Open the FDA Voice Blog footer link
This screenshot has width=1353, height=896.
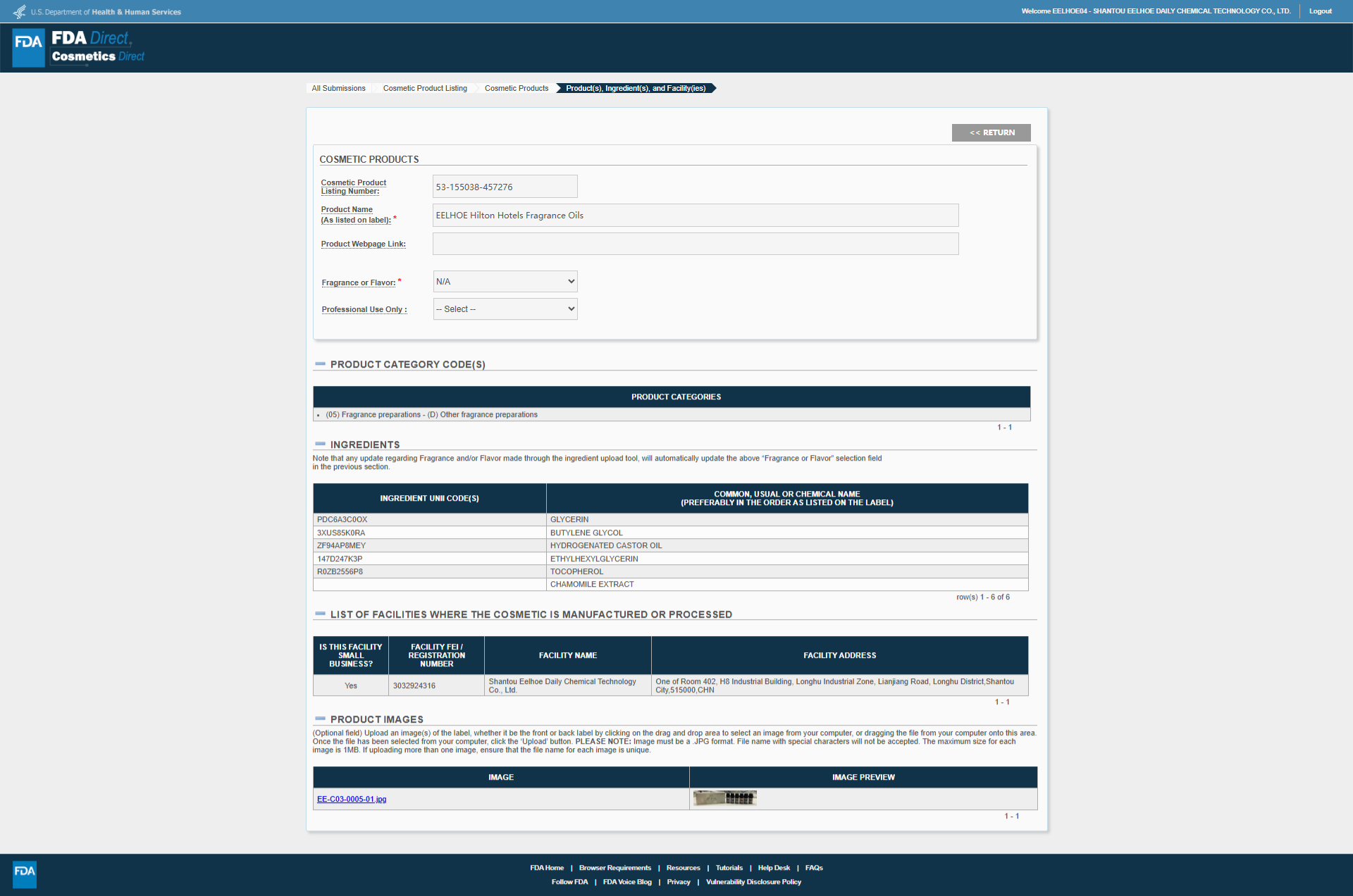pos(627,882)
